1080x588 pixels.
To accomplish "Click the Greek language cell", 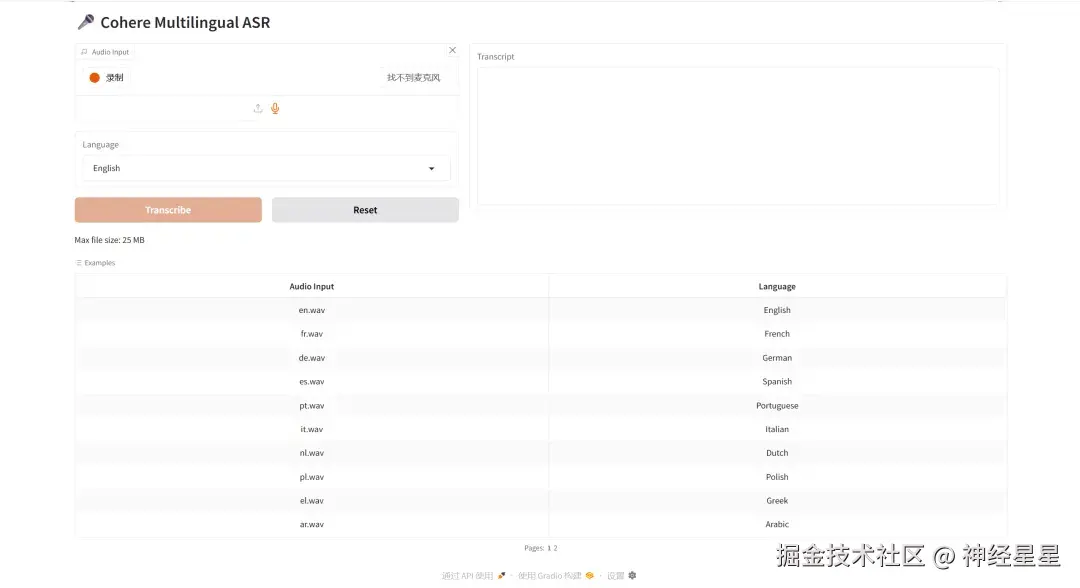I will click(777, 501).
